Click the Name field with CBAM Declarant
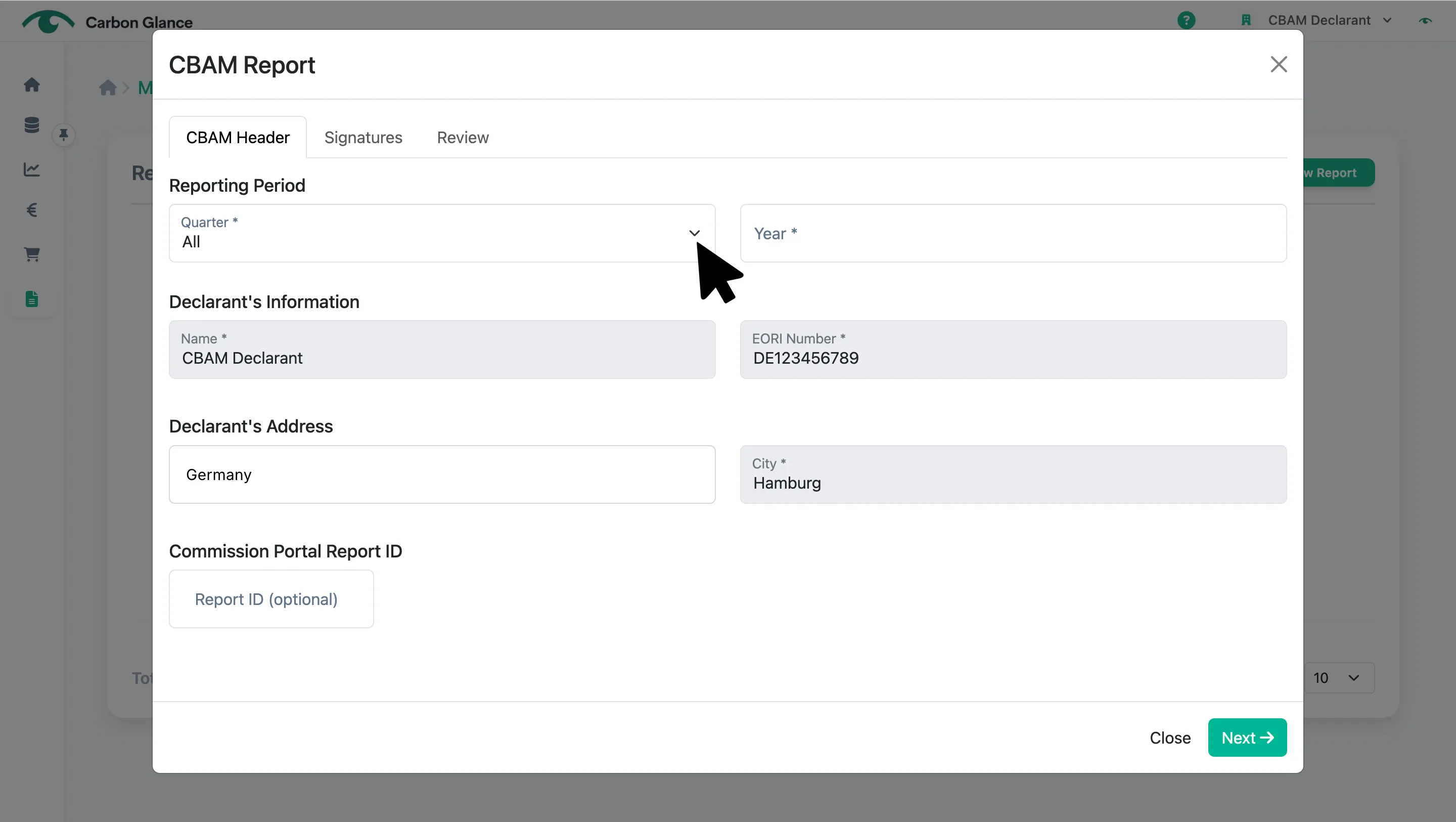The image size is (1456, 822). [442, 350]
